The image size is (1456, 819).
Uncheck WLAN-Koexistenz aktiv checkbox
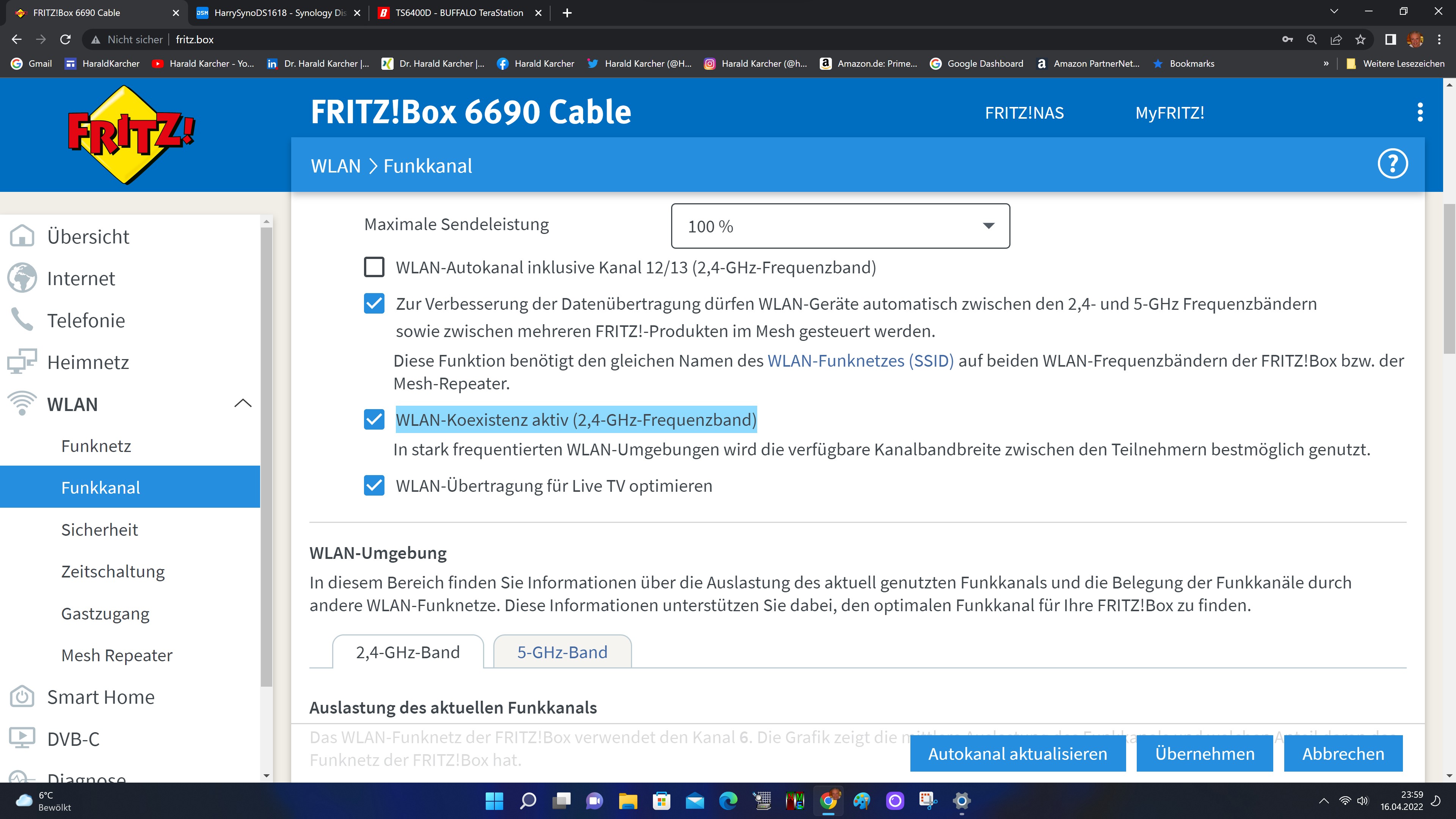(373, 419)
